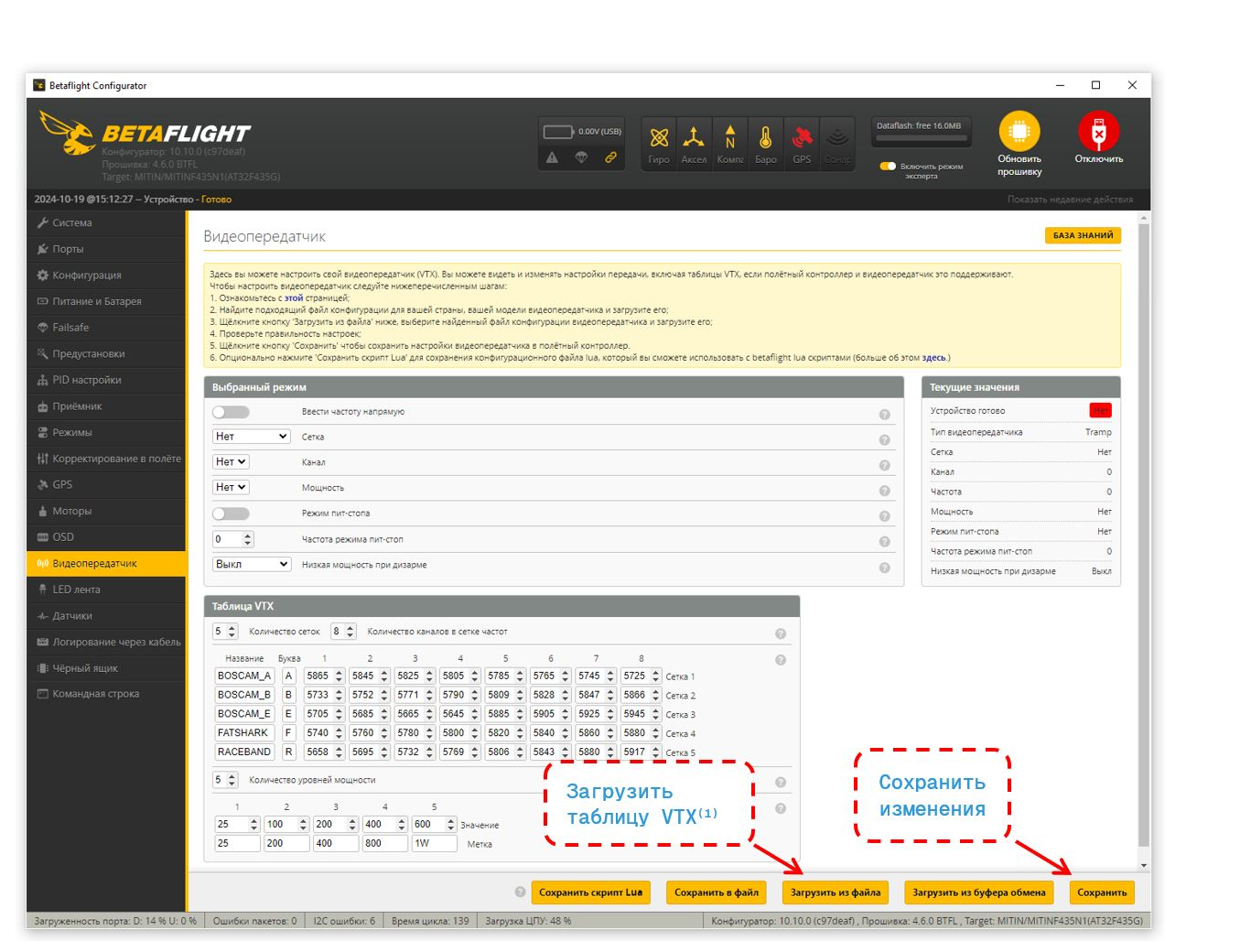The image size is (1240, 952).
Task: Open the OSD tab
Action: coord(106,536)
